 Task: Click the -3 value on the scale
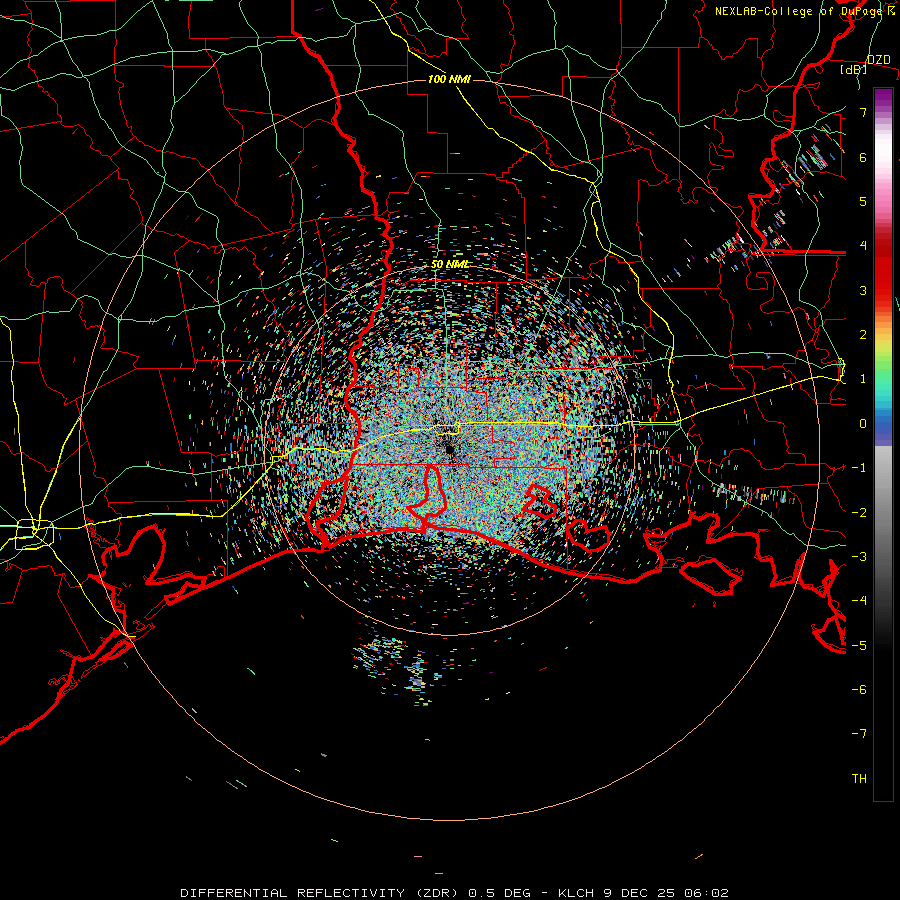point(859,557)
